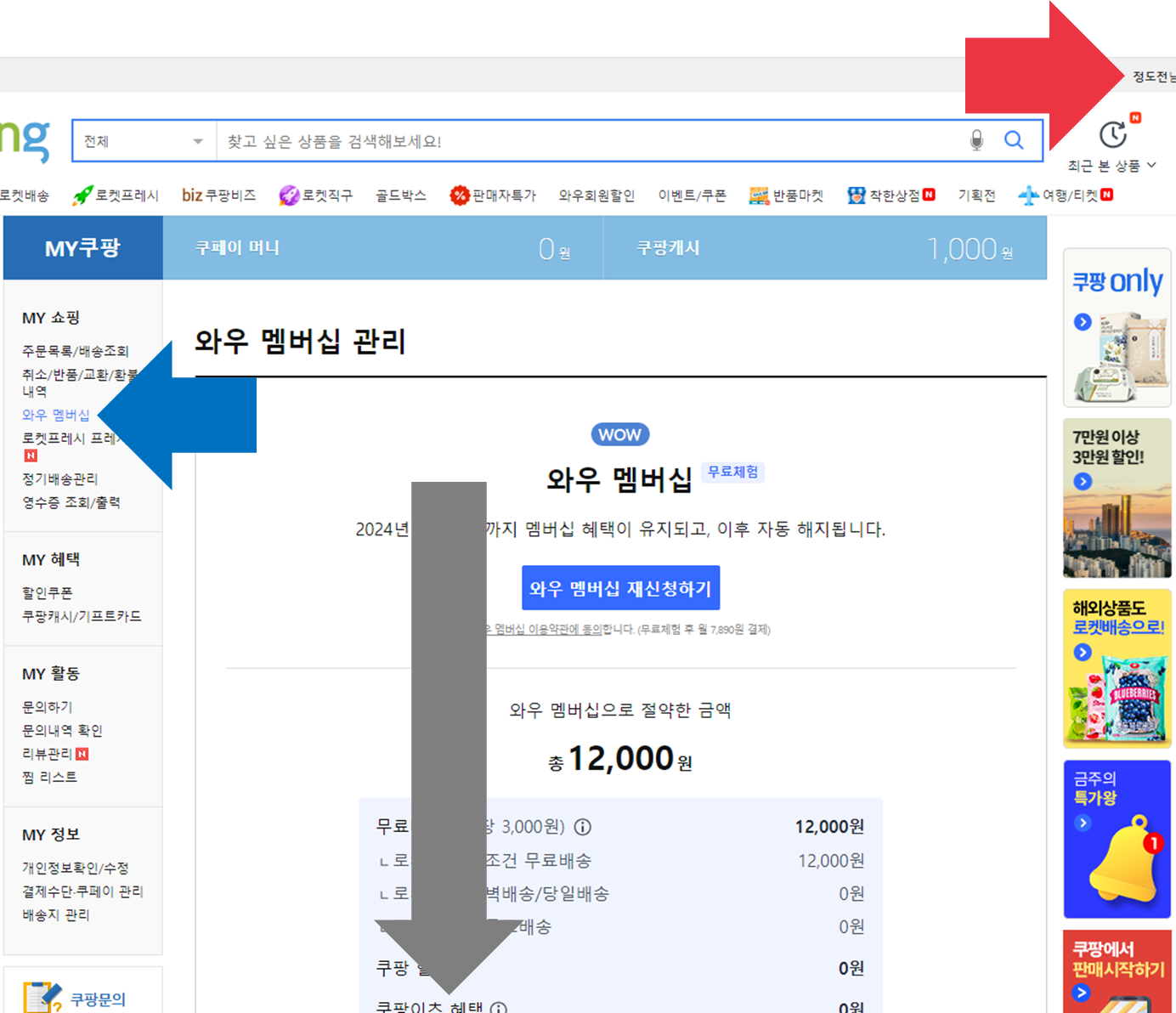Expand the 최근 본 상품 chevron
Screen dimensions: 1176x1013
click(x=1151, y=165)
